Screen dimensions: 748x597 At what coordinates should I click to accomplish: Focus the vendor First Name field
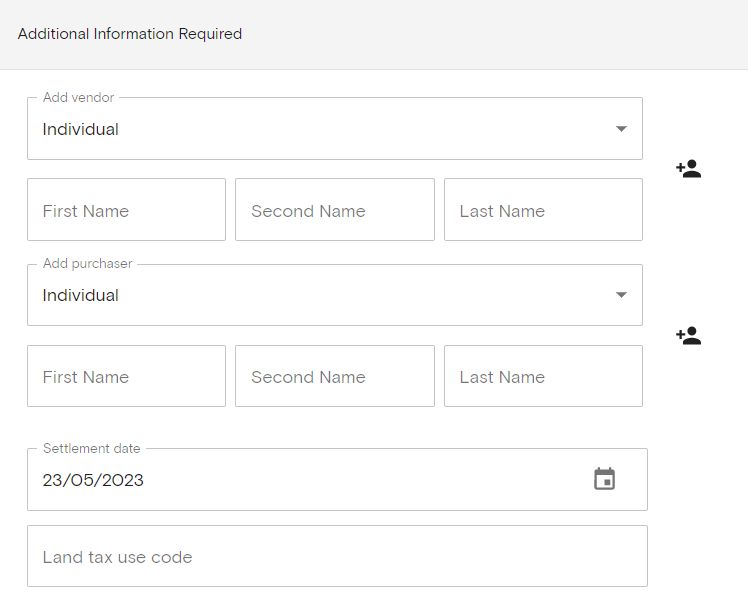[x=126, y=209]
